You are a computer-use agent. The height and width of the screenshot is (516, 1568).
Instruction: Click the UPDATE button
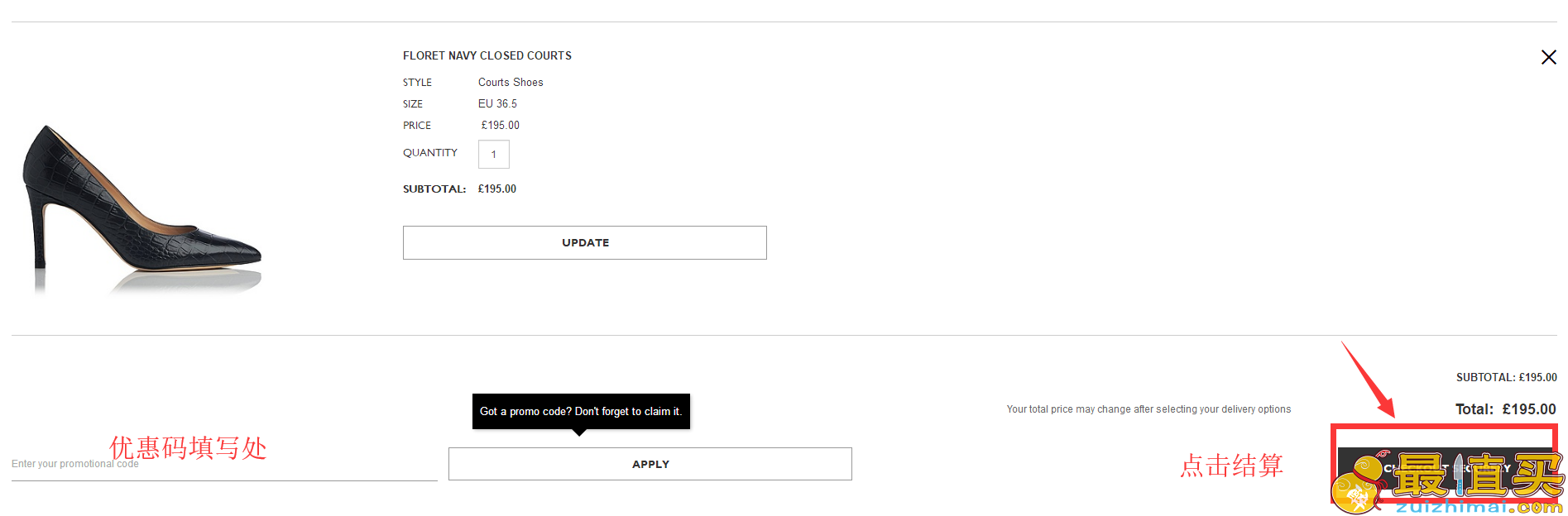click(x=584, y=242)
